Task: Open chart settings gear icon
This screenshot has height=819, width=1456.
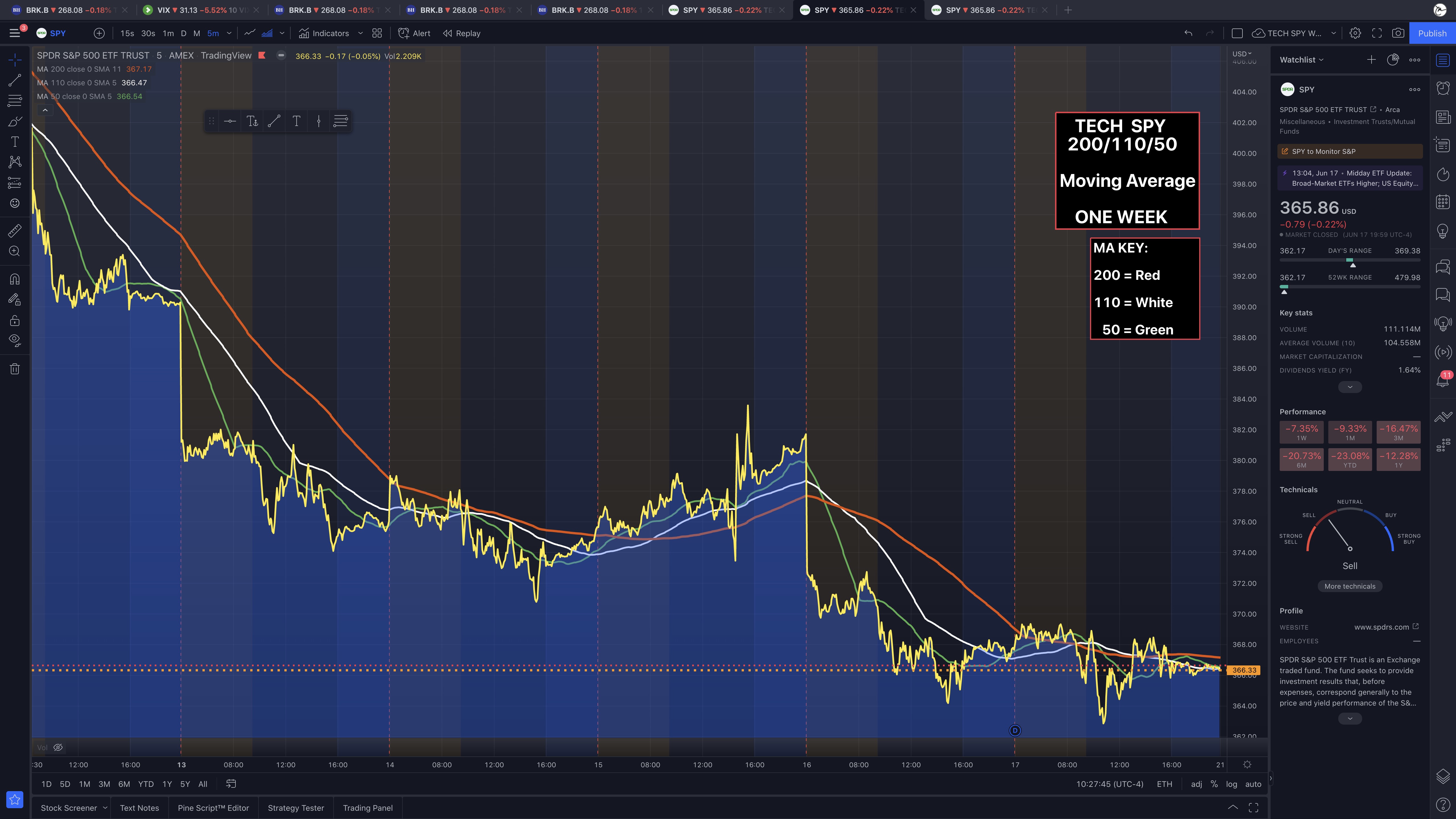Action: (1355, 33)
